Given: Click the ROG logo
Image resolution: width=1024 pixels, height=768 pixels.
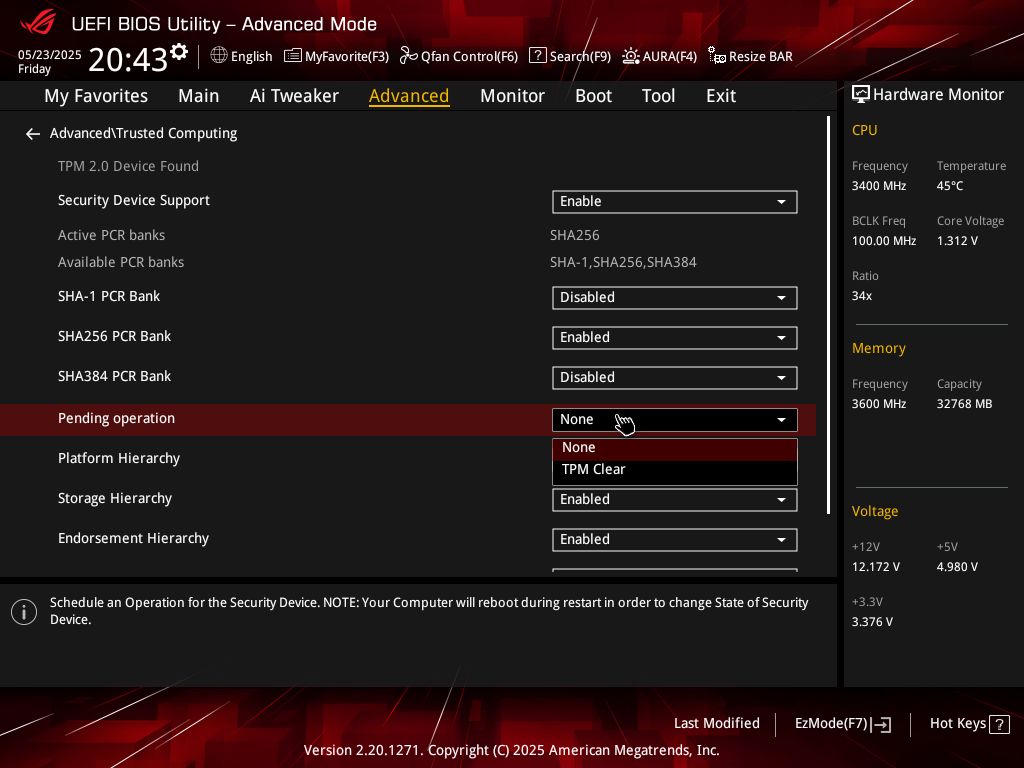Looking at the screenshot, I should pos(38,24).
